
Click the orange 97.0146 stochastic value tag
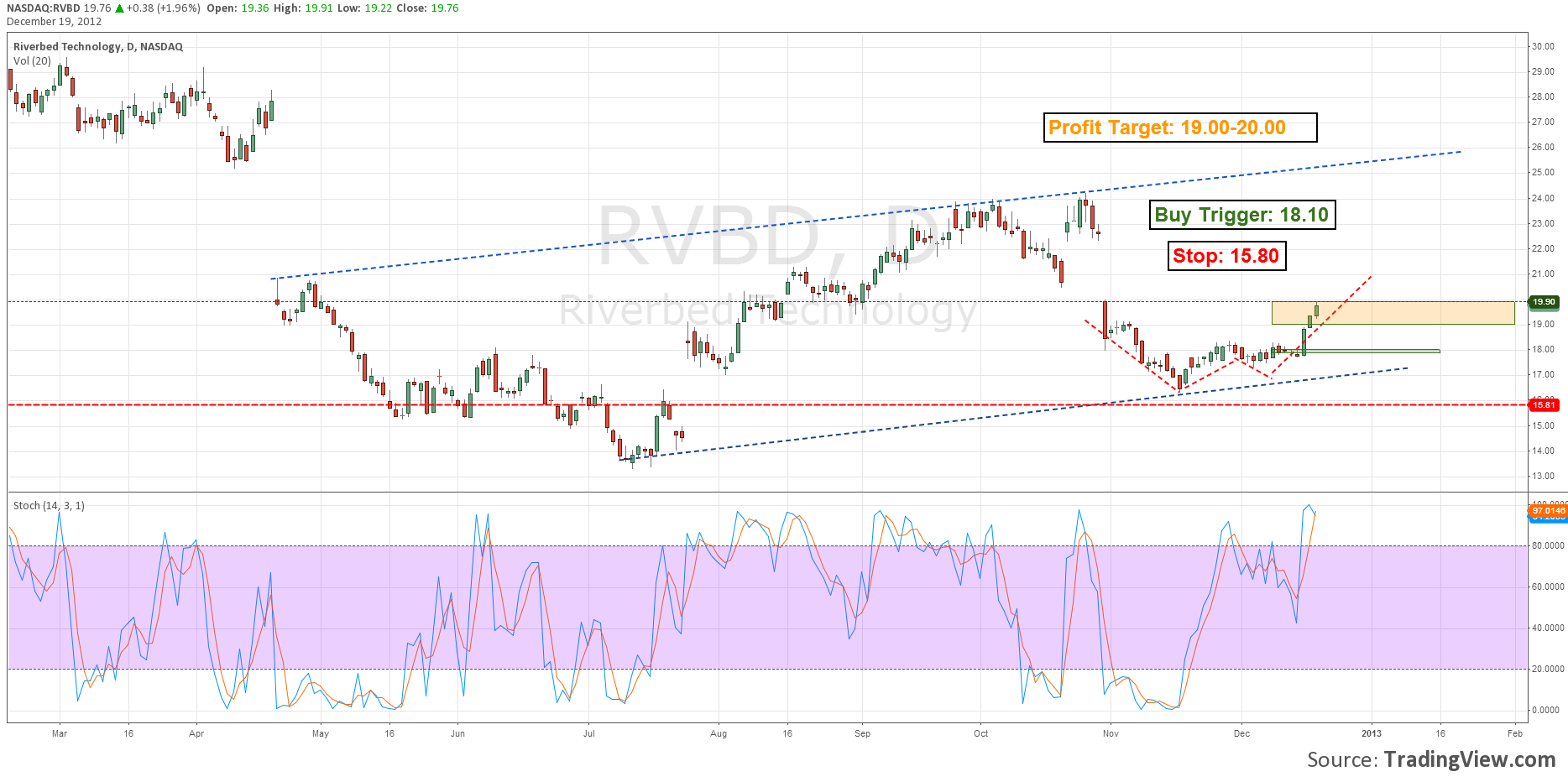[1547, 510]
